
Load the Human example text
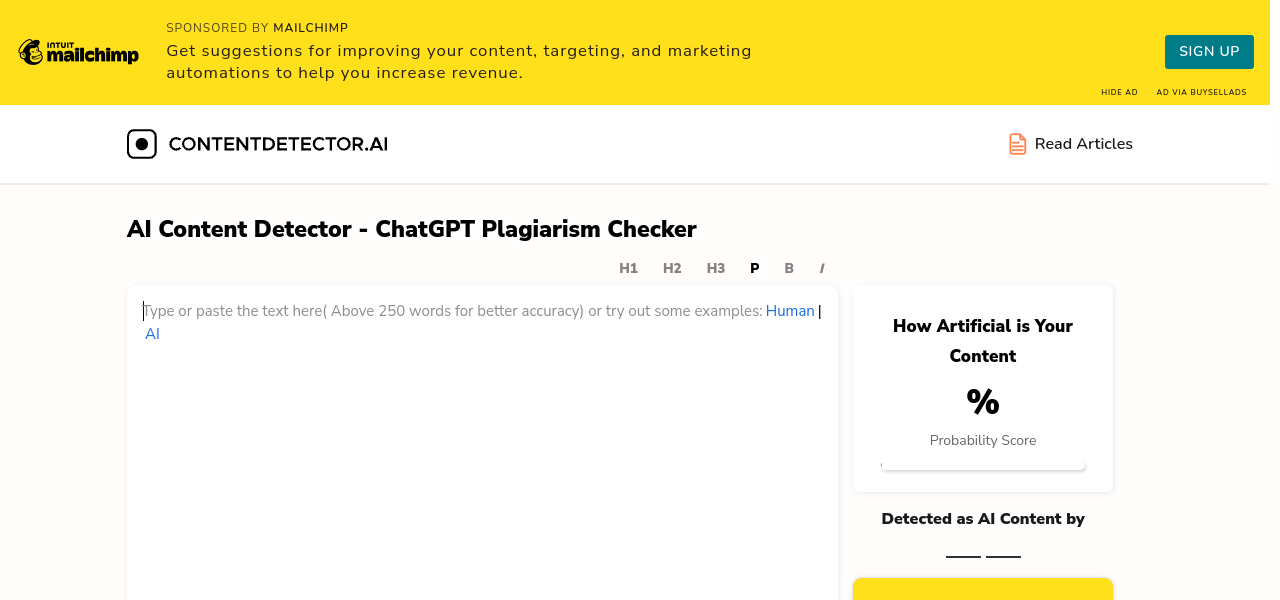pyautogui.click(x=790, y=311)
